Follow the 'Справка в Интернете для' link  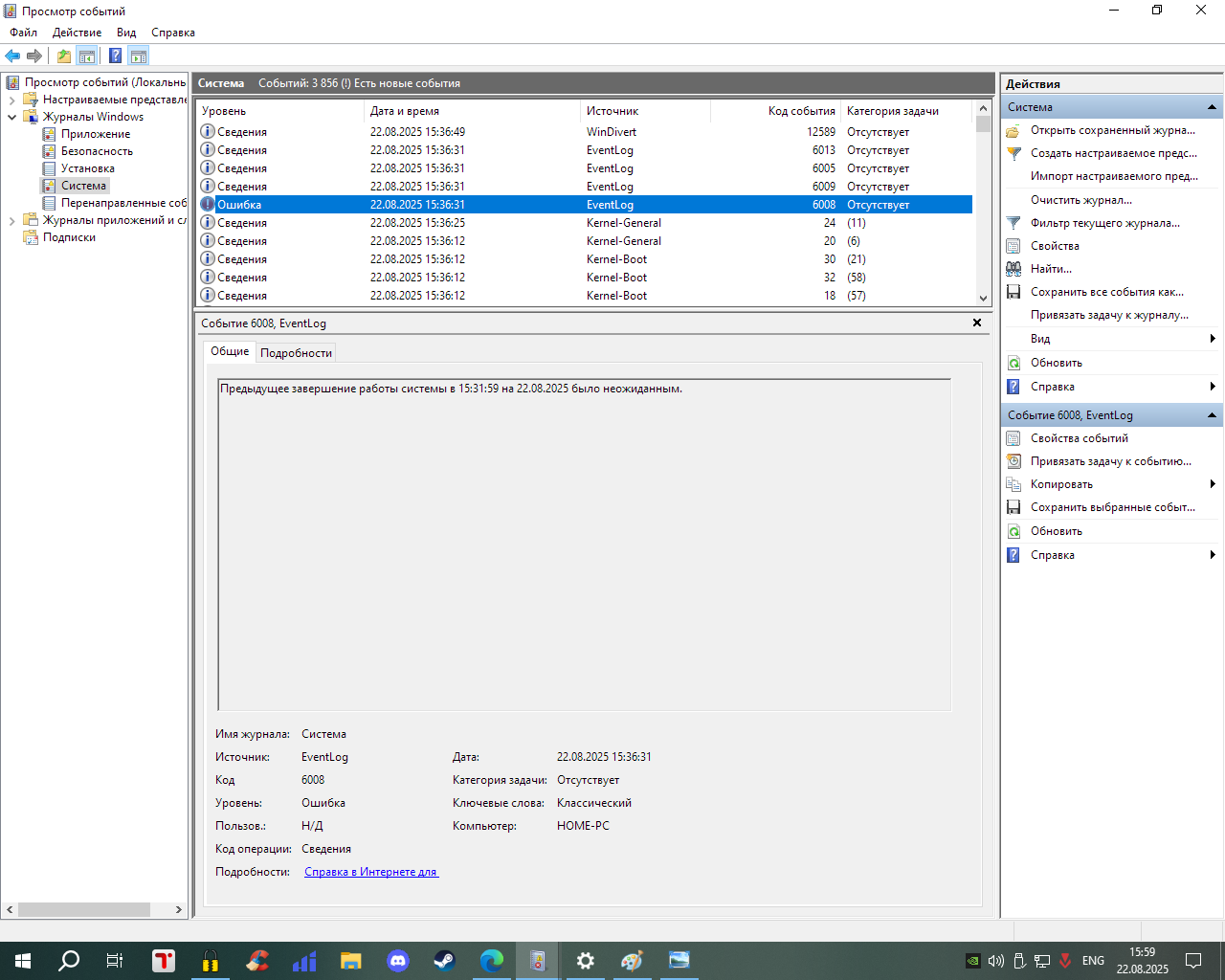click(x=371, y=872)
